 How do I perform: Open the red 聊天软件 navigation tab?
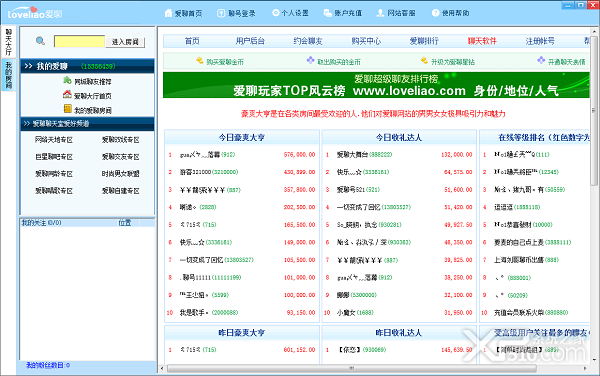pos(482,41)
